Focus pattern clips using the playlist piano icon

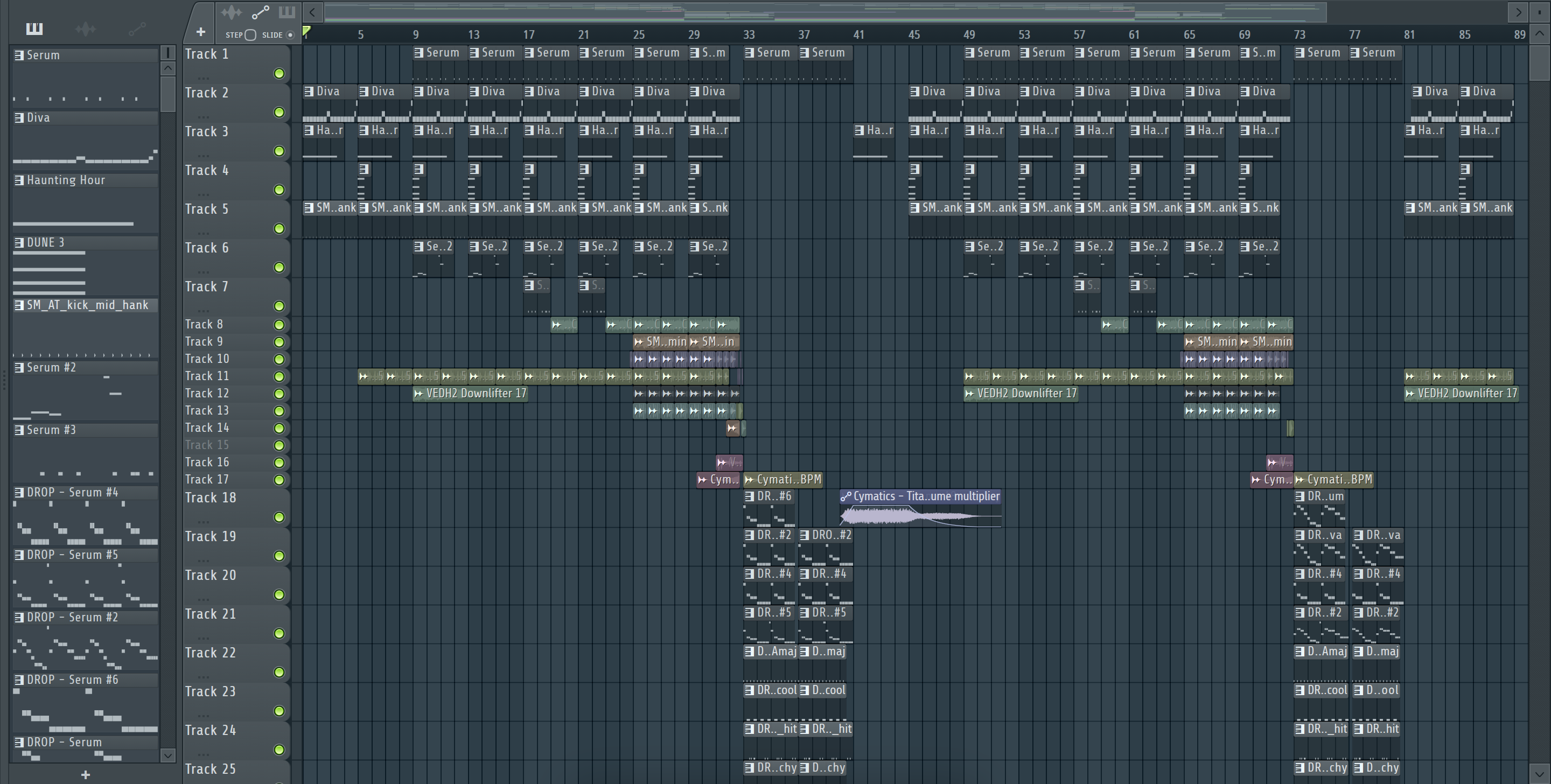[x=287, y=12]
